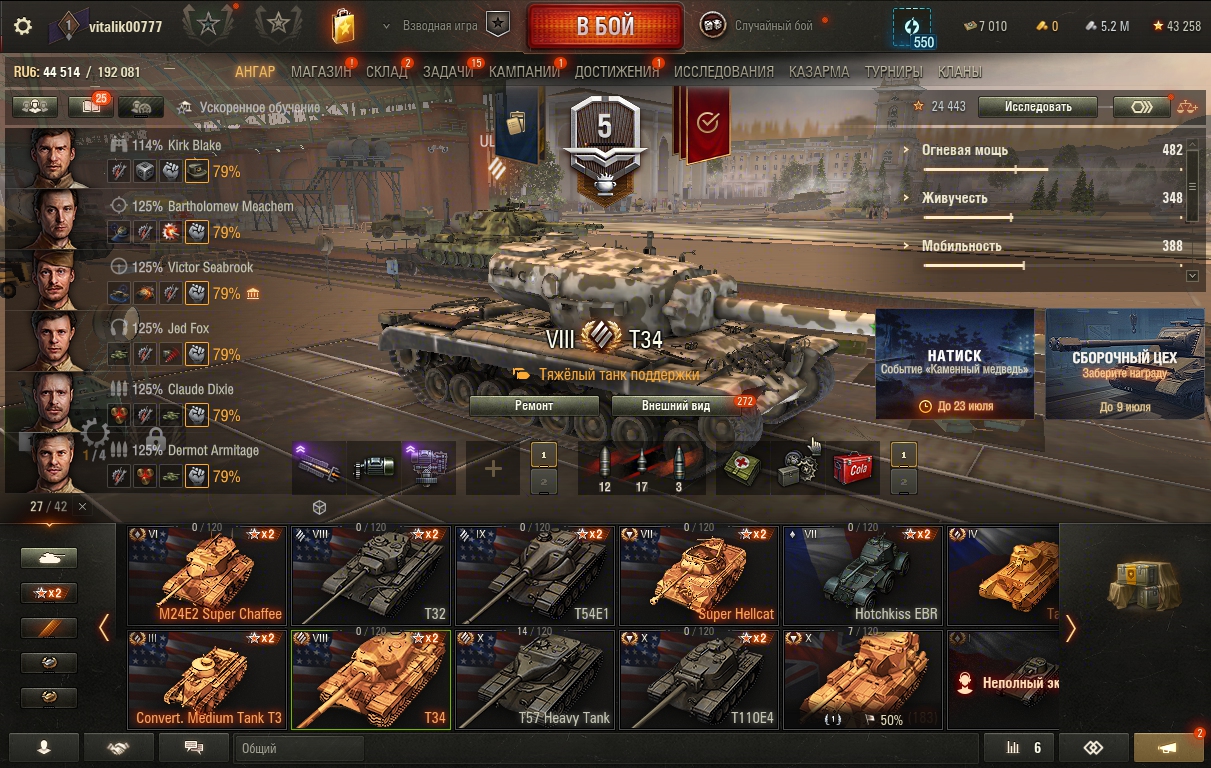Expand the Взводная игра platoon dropdown
Viewport: 1211px width, 768px height.
pyautogui.click(x=388, y=26)
